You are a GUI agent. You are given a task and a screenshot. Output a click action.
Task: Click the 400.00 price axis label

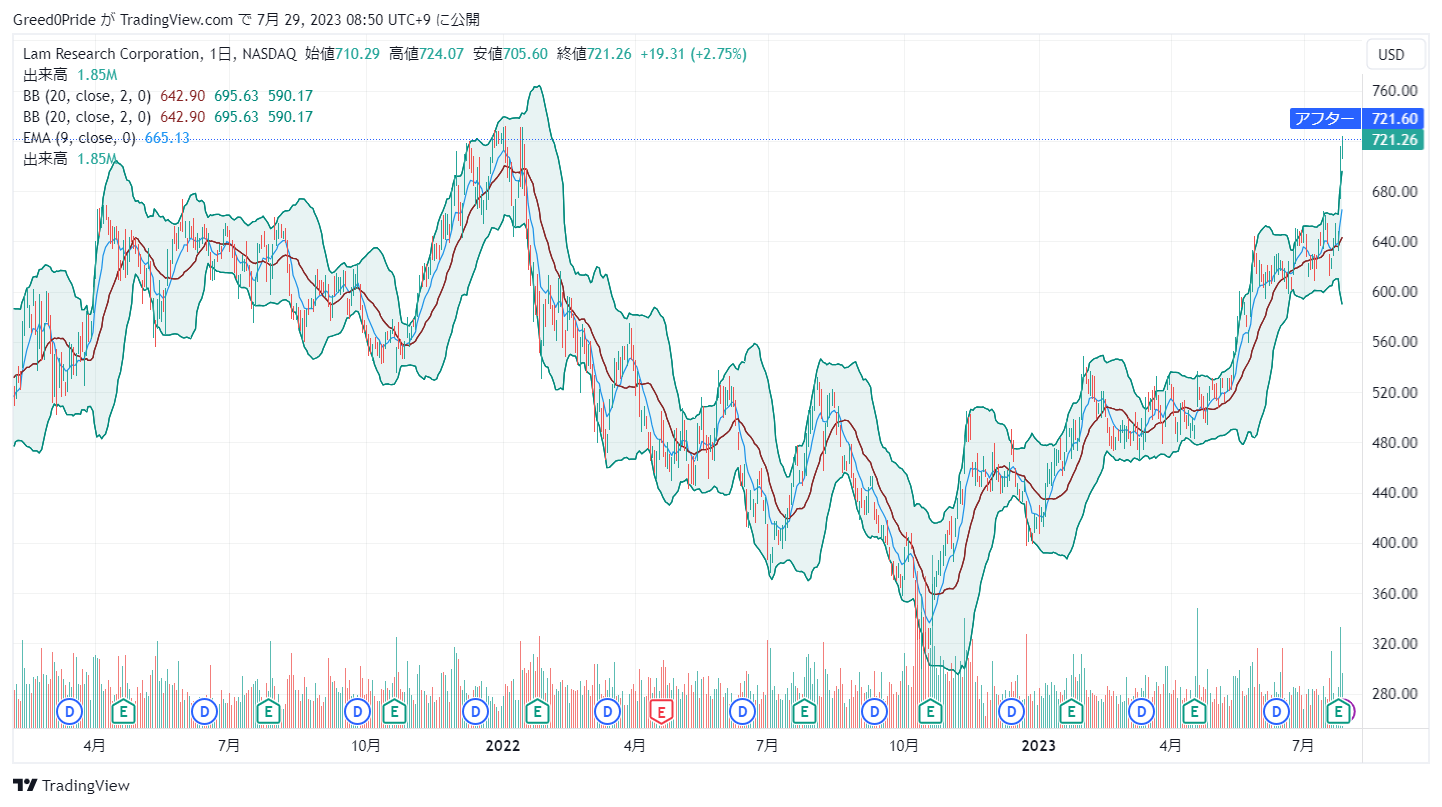pyautogui.click(x=1394, y=543)
